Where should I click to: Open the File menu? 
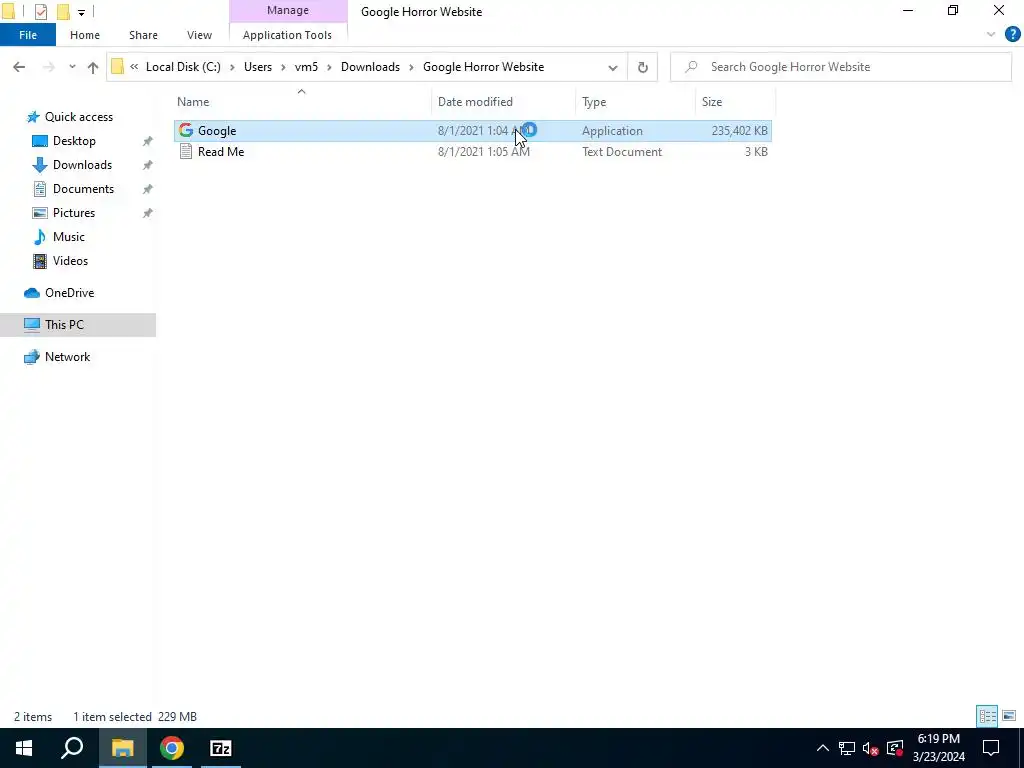tap(28, 35)
